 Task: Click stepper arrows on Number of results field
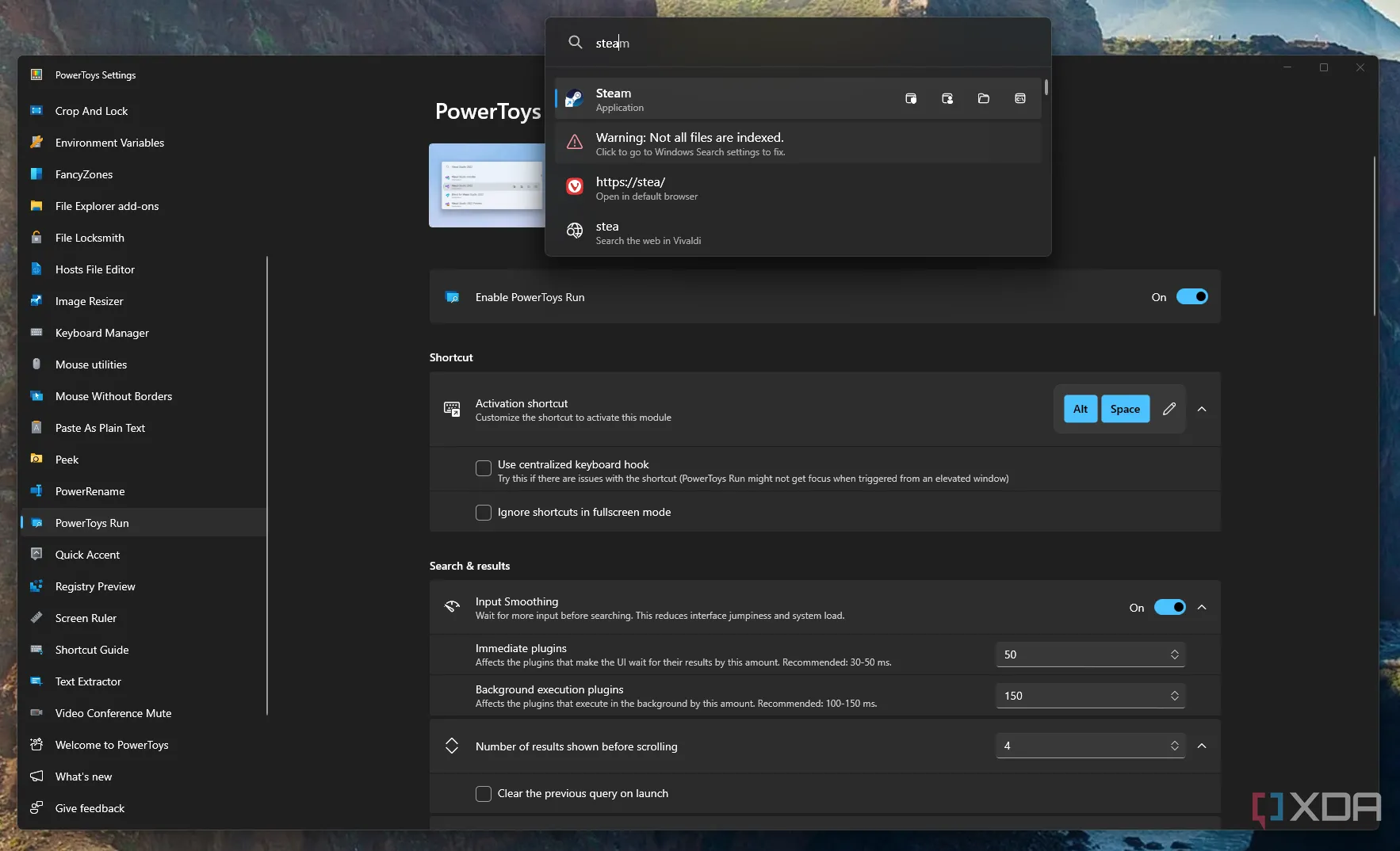click(x=1175, y=746)
